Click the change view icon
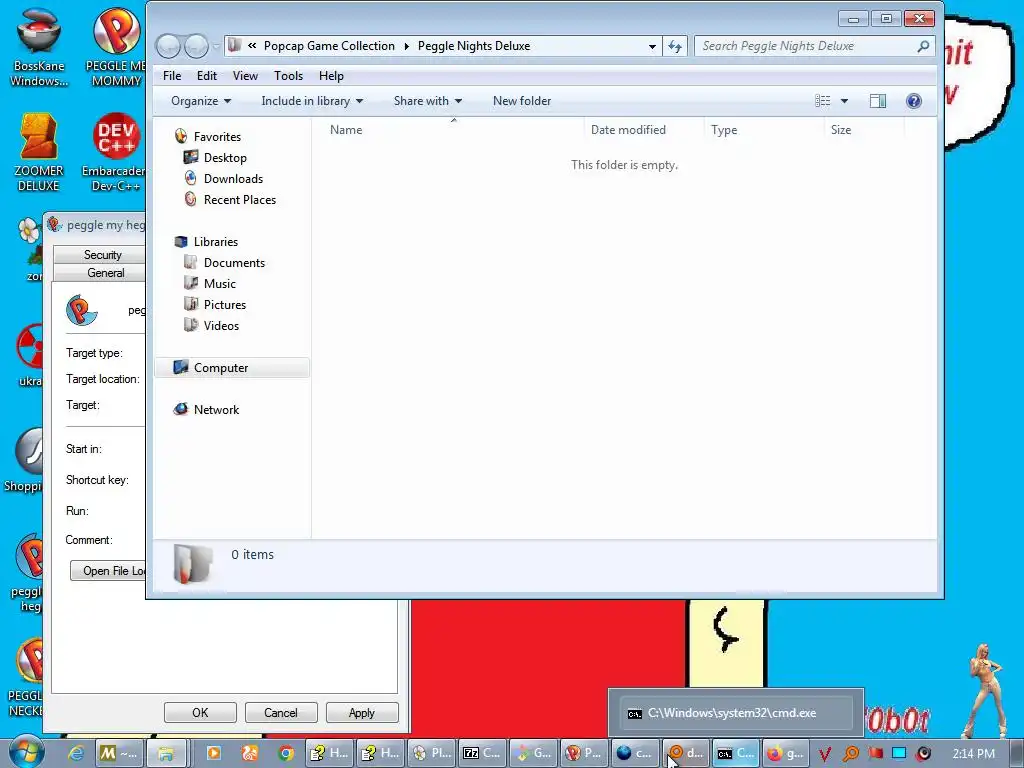 [x=823, y=101]
